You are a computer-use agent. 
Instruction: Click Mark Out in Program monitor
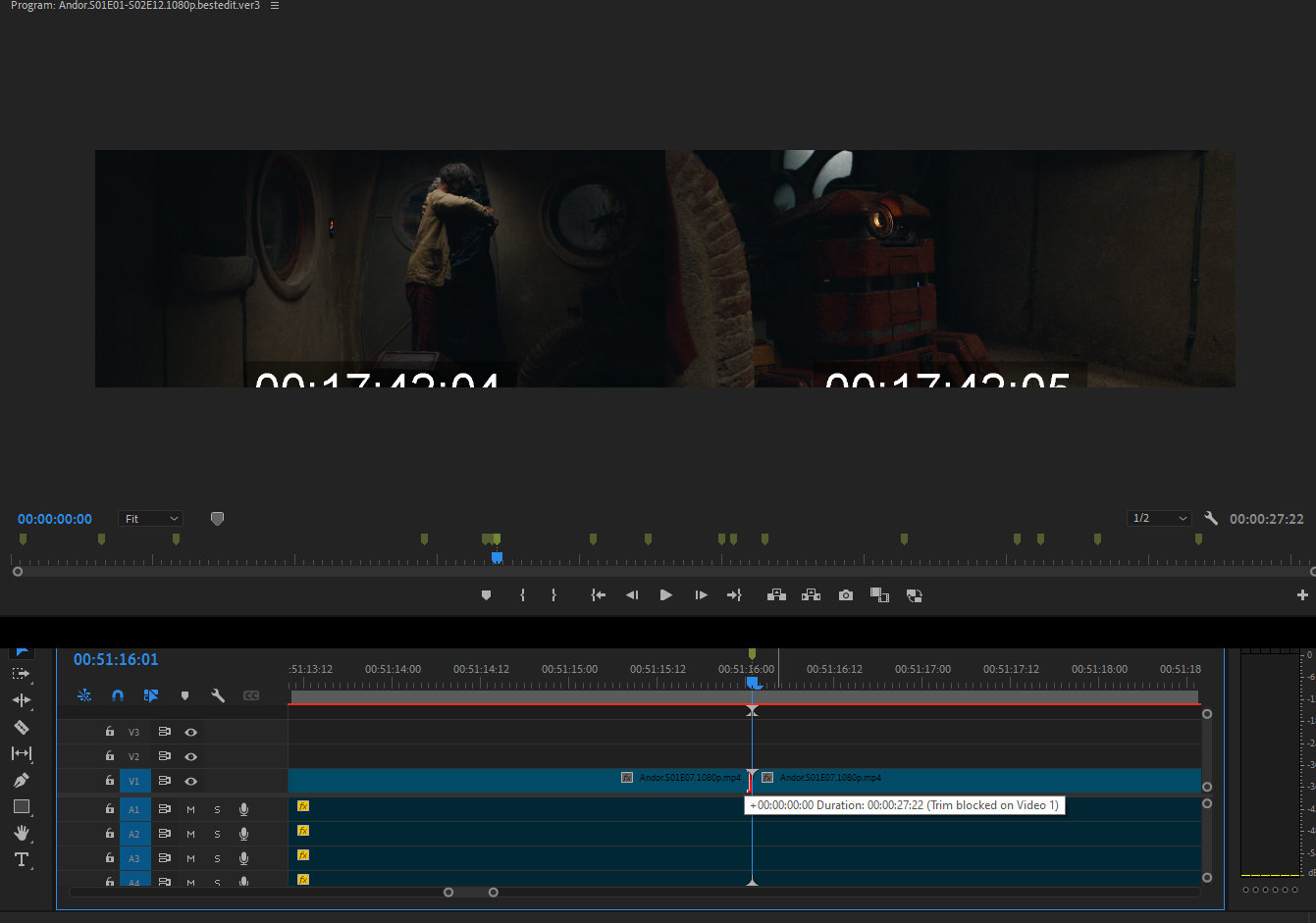[553, 595]
